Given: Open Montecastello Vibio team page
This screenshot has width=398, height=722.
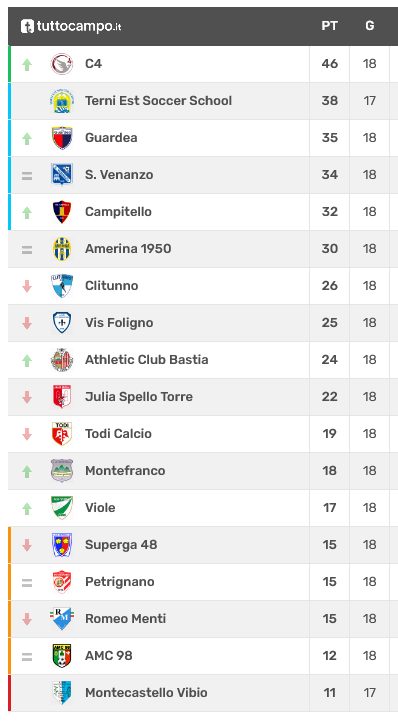Looking at the screenshot, I should [x=146, y=693].
